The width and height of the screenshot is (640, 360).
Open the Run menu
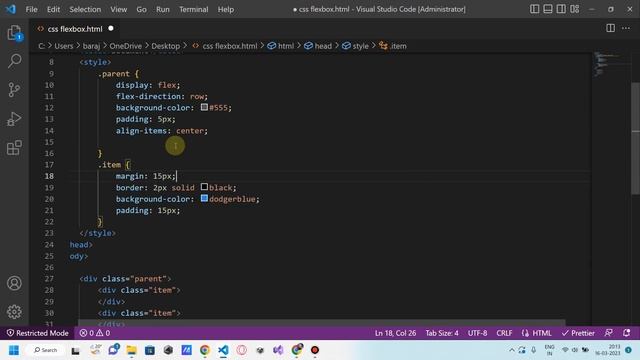click(x=162, y=9)
